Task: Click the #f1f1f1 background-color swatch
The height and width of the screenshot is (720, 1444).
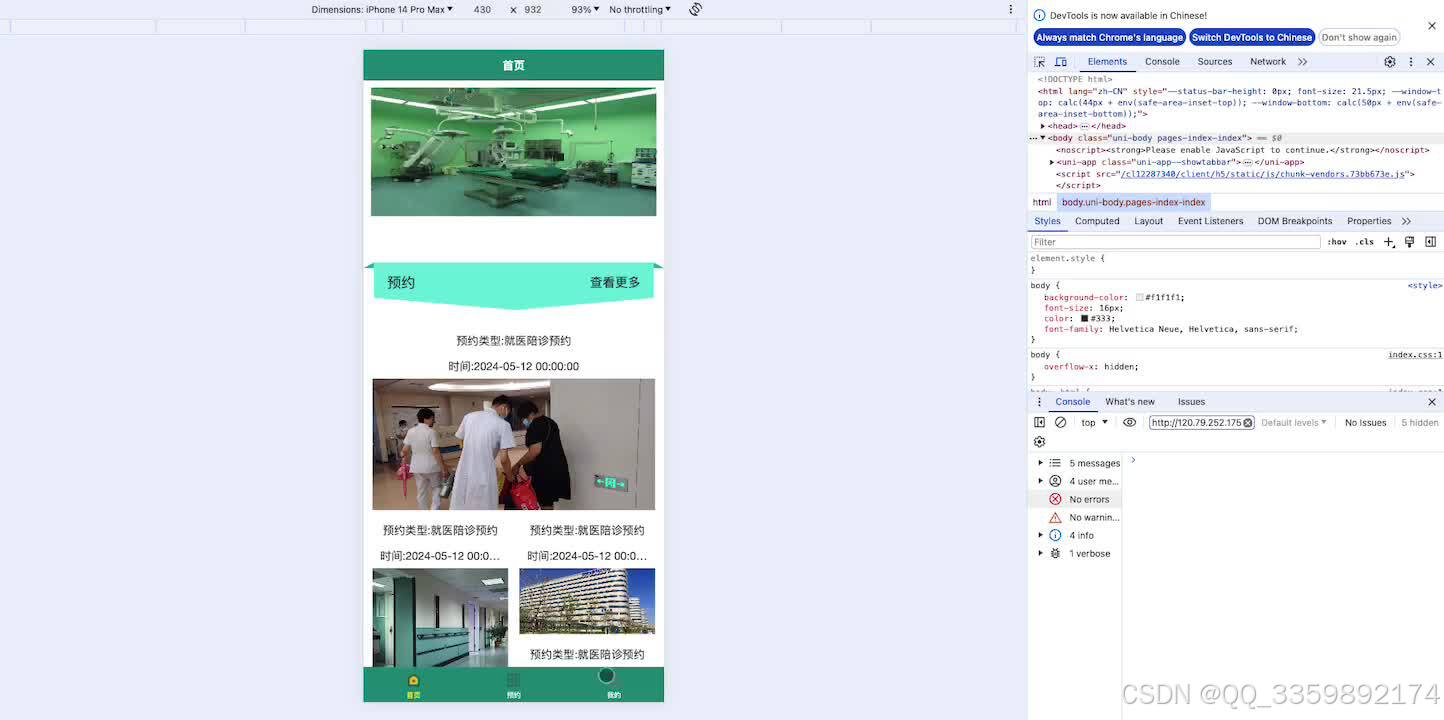Action: pyautogui.click(x=1139, y=297)
